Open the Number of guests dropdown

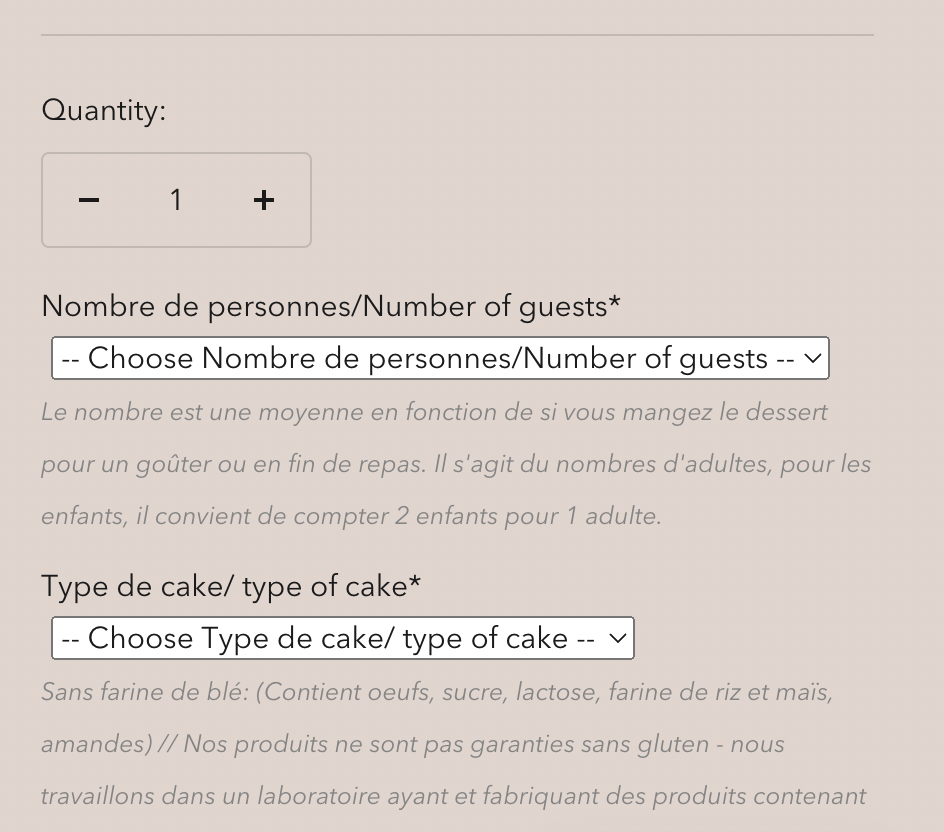(440, 358)
